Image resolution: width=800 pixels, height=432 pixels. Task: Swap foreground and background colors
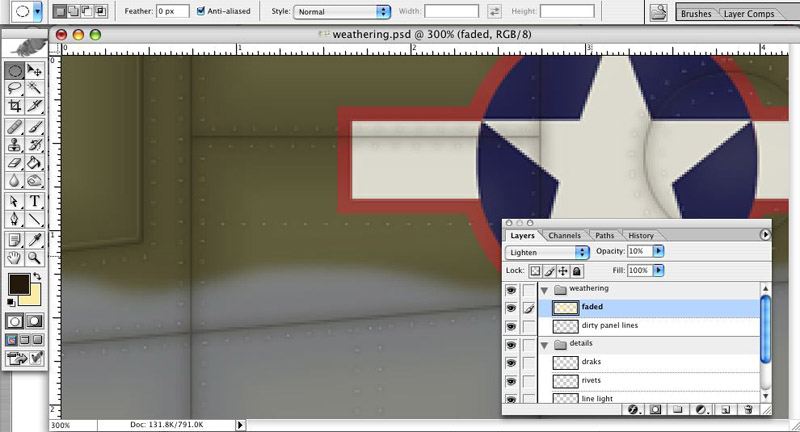(x=37, y=276)
